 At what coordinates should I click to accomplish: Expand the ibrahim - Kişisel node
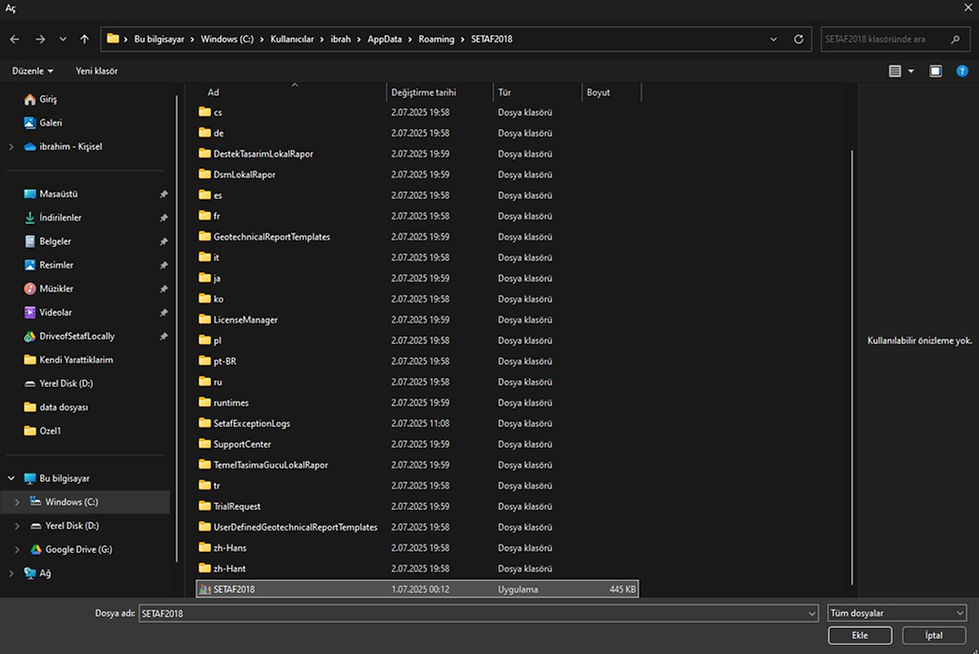click(11, 147)
